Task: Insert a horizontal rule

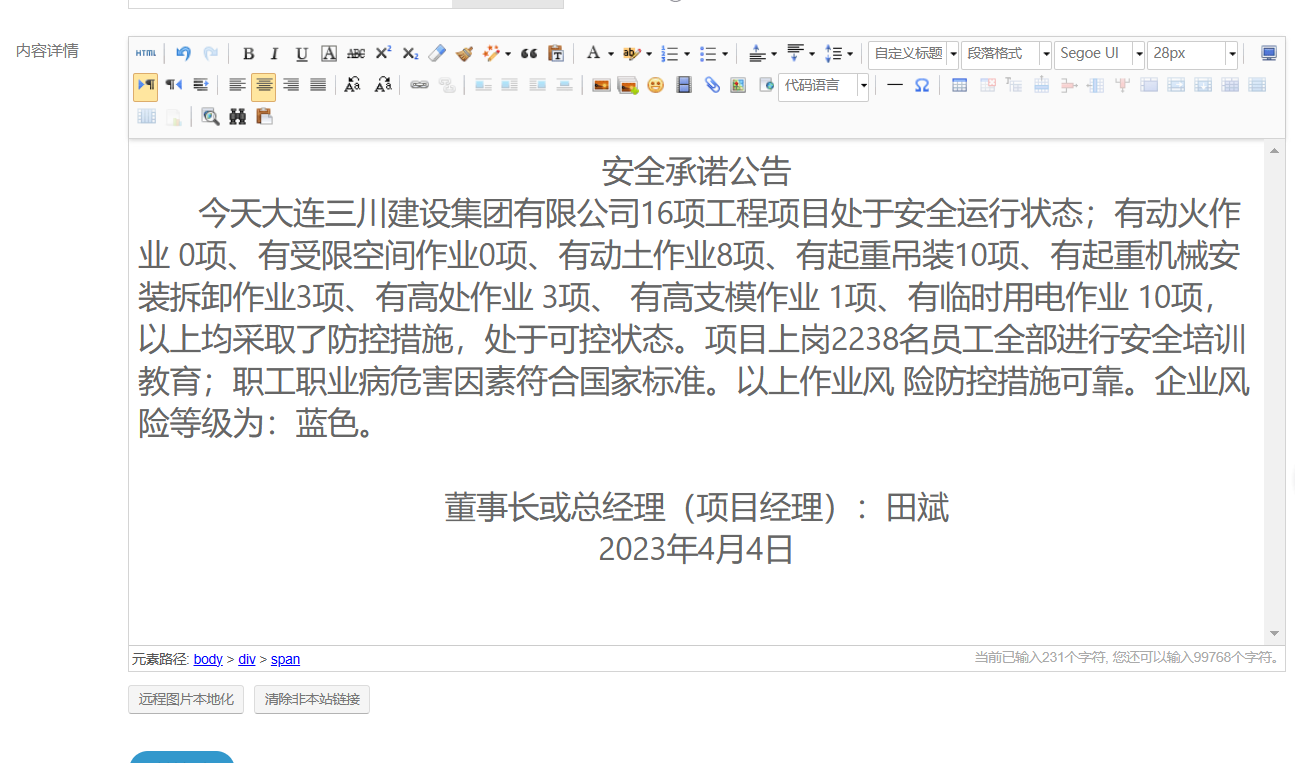Action: [x=895, y=85]
